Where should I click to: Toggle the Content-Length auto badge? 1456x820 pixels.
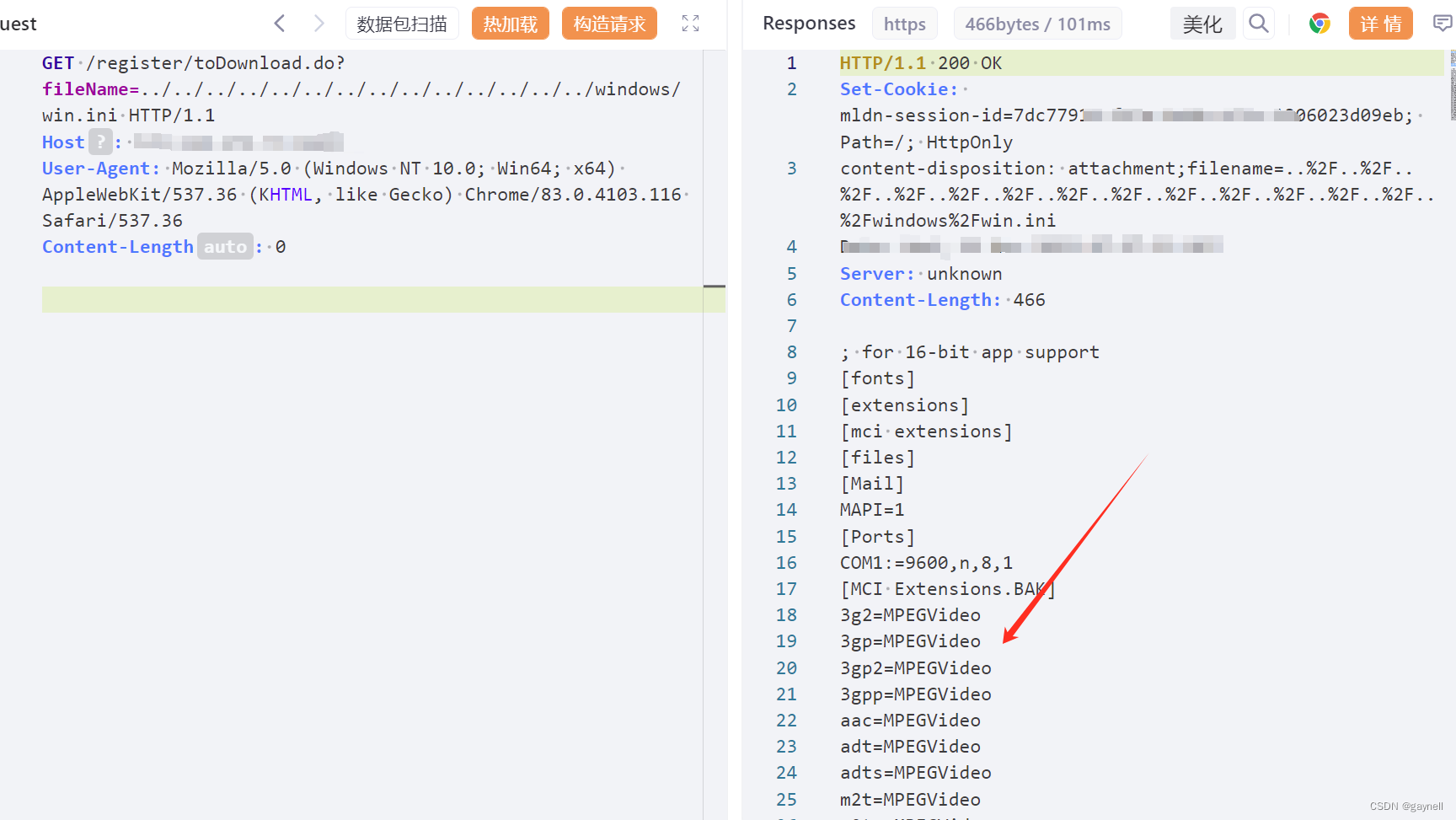(225, 247)
